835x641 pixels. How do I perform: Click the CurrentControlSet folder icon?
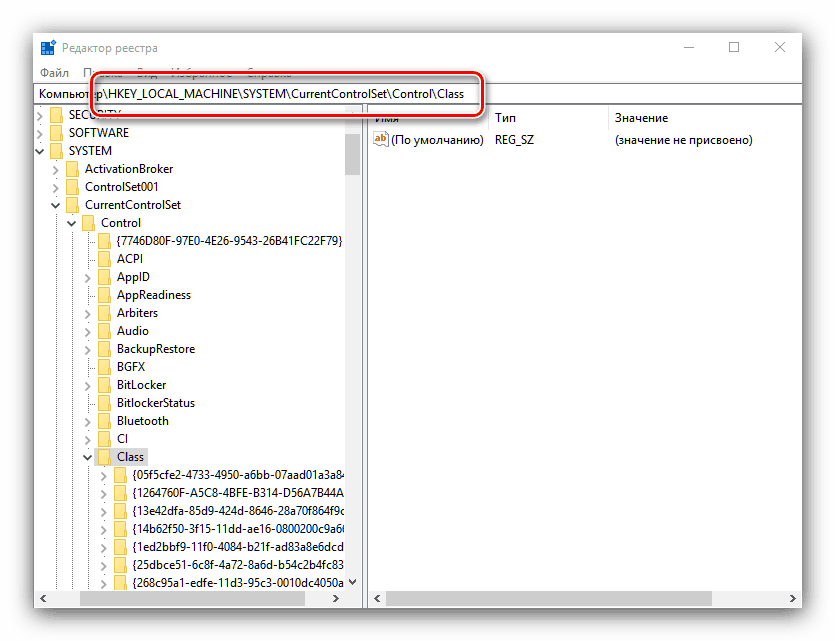click(72, 205)
